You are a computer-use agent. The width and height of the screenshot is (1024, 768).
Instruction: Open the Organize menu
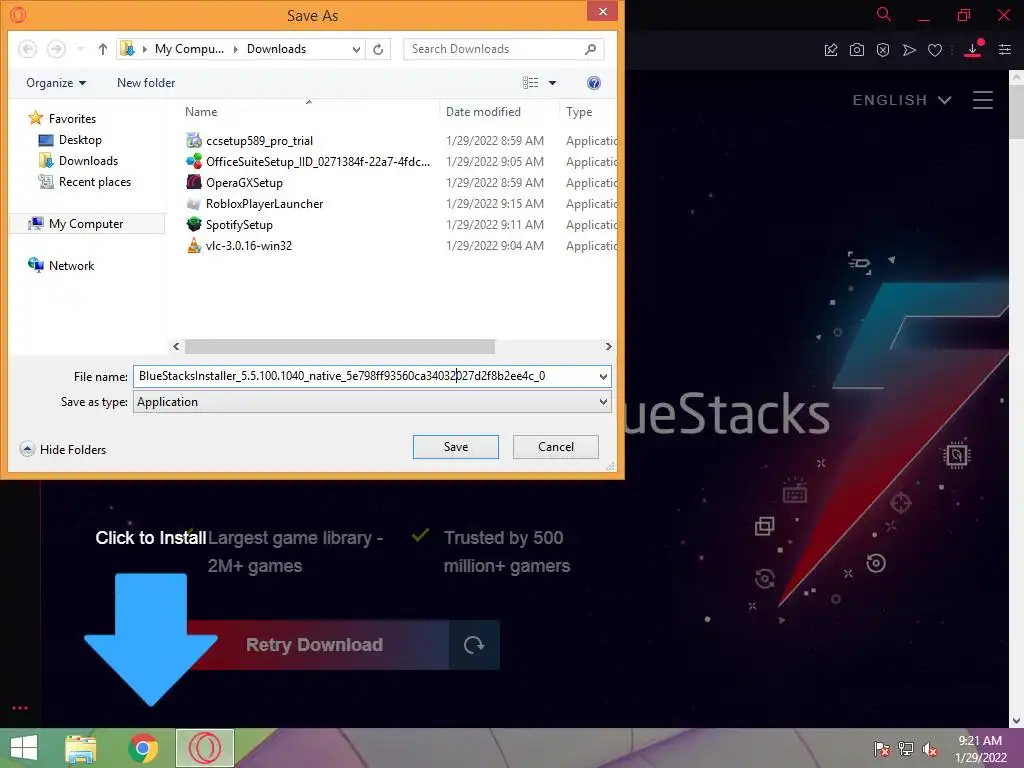pyautogui.click(x=56, y=83)
